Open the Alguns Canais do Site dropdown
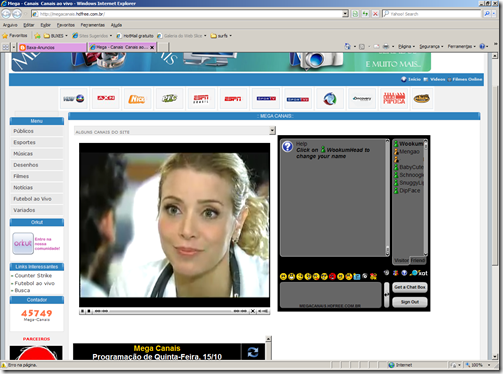The height and width of the screenshot is (374, 503). 273,131
